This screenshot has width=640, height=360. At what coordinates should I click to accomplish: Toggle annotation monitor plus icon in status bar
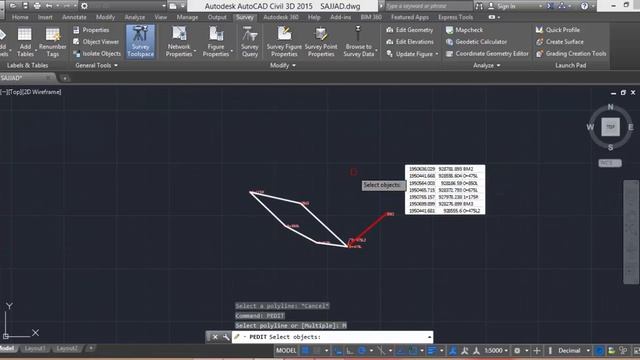537,351
